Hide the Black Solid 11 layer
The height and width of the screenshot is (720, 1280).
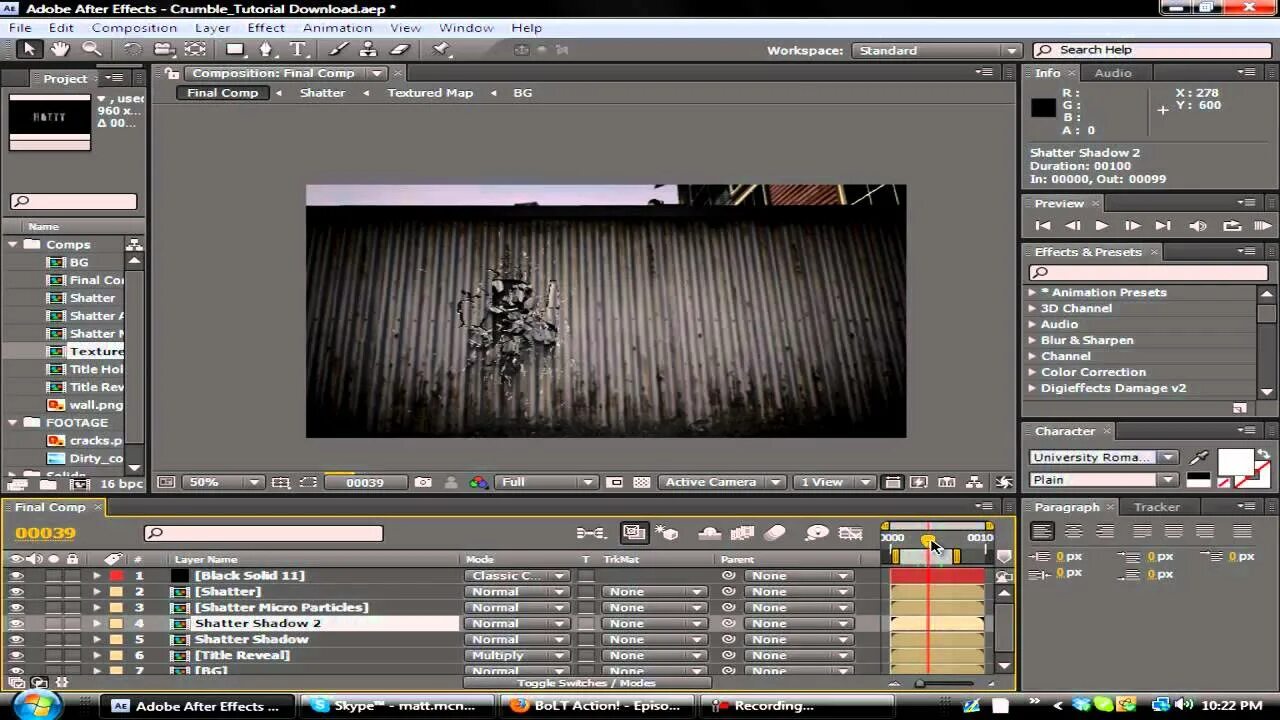15,575
